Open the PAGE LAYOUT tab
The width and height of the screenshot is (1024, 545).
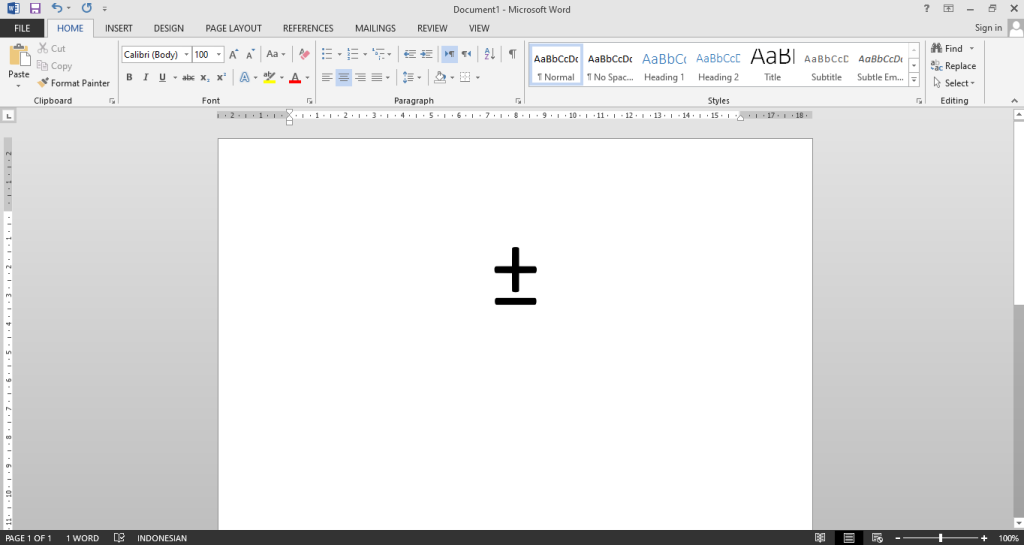[x=233, y=28]
